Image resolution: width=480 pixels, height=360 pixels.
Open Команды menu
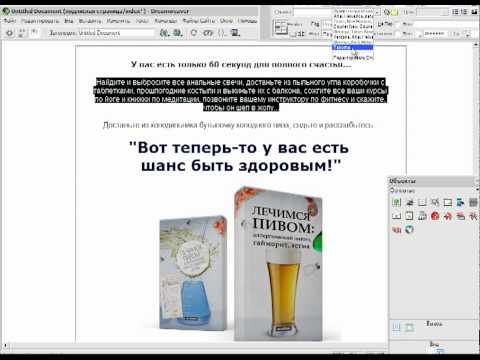coord(166,21)
